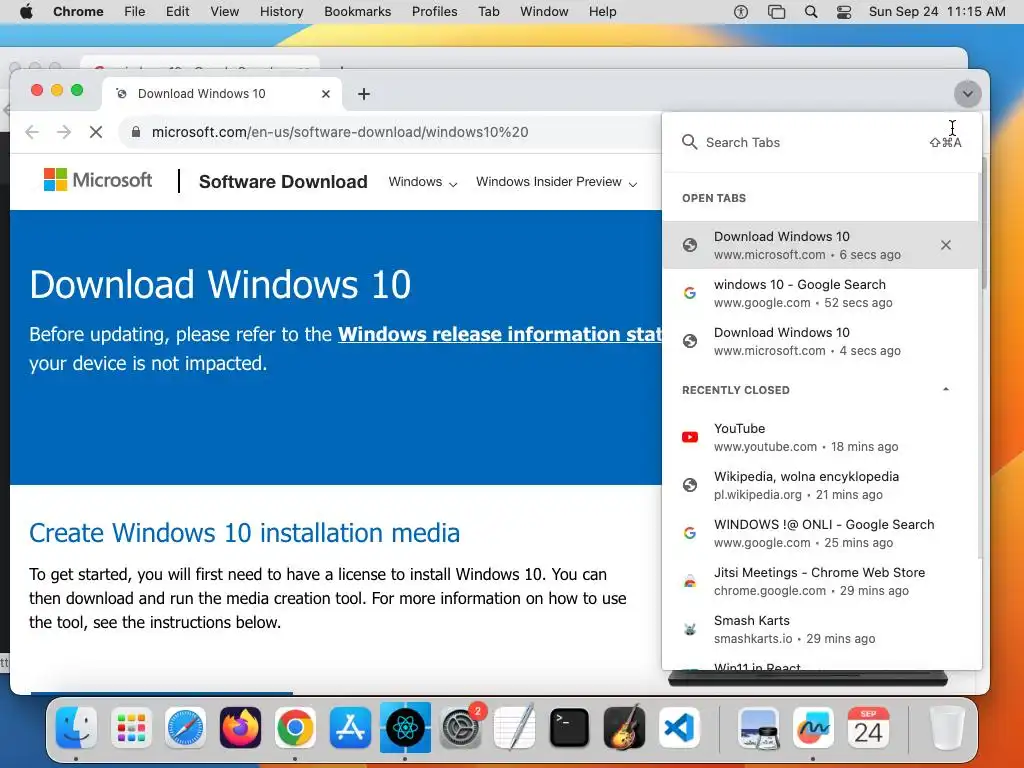1024x768 pixels.
Task: Open Control Center in menu bar
Action: (844, 11)
